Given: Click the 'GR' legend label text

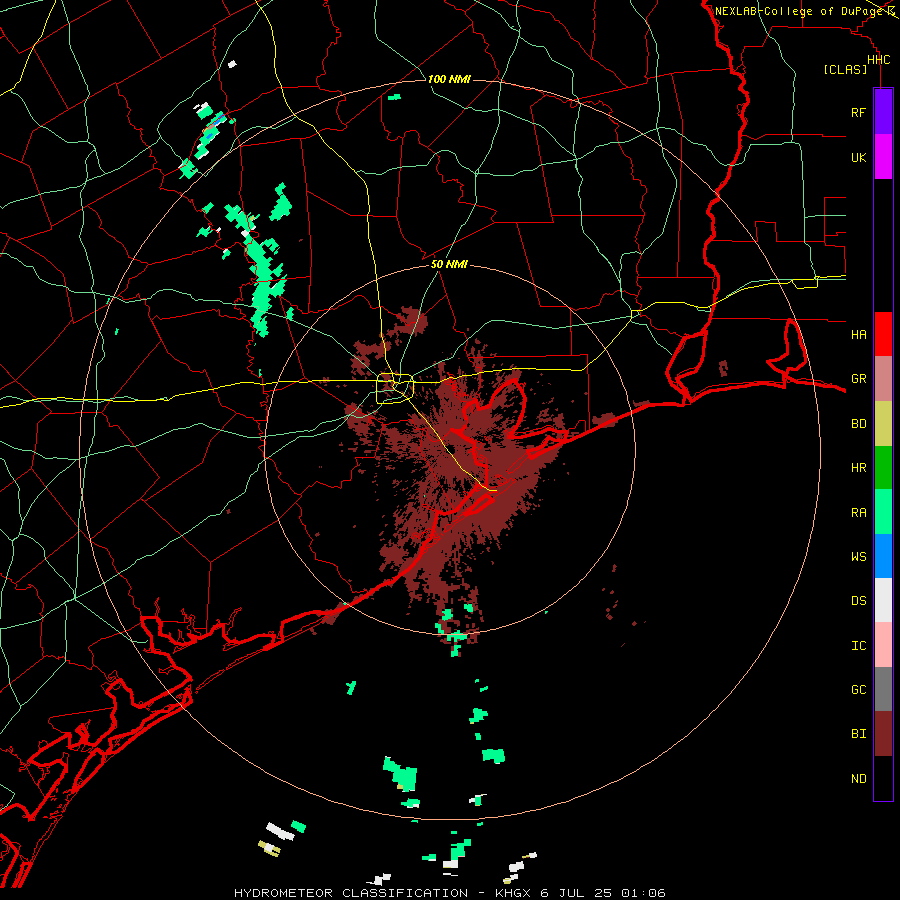Looking at the screenshot, I should click(858, 379).
